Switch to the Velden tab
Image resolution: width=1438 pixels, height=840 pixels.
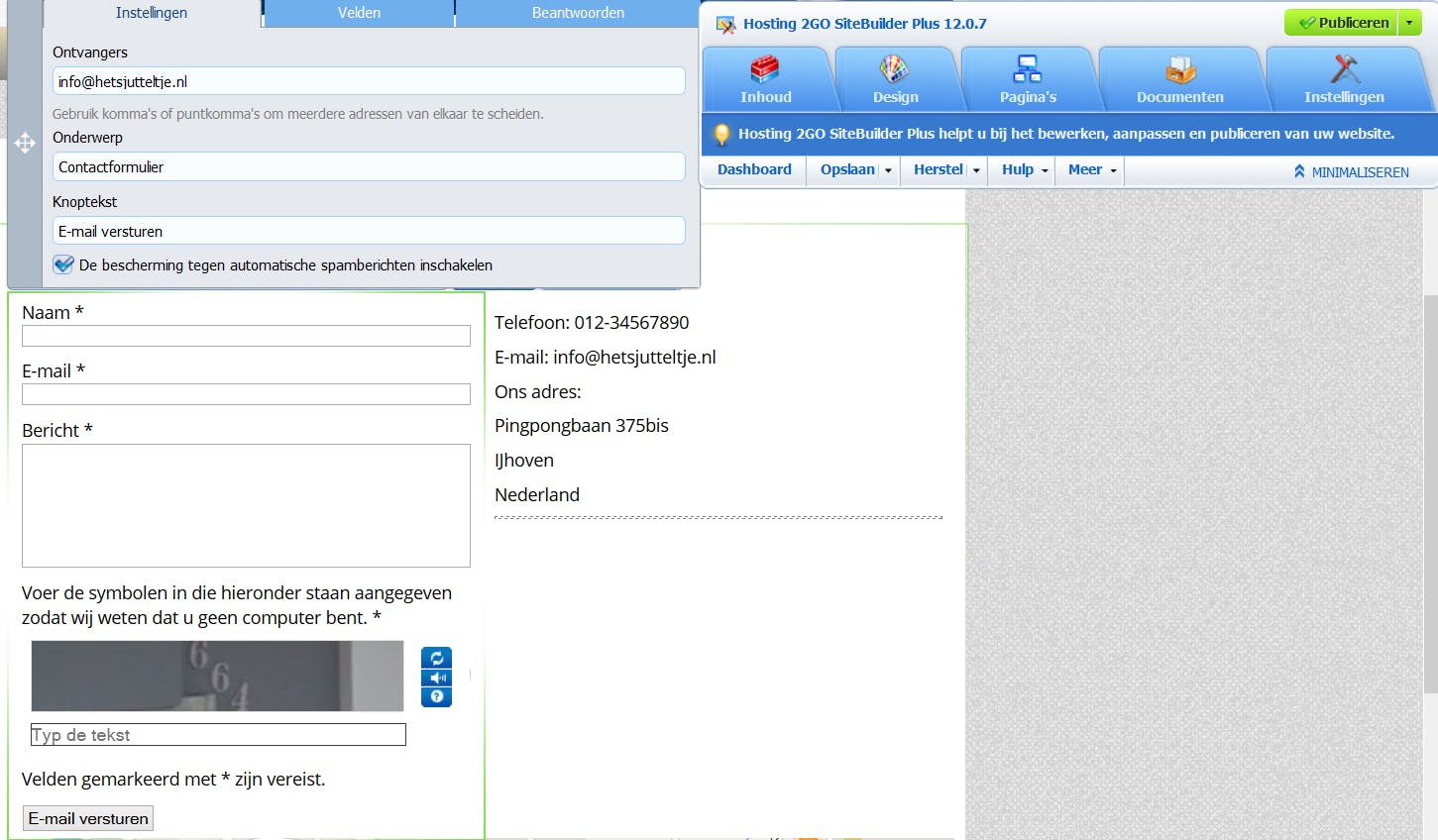coord(359,13)
